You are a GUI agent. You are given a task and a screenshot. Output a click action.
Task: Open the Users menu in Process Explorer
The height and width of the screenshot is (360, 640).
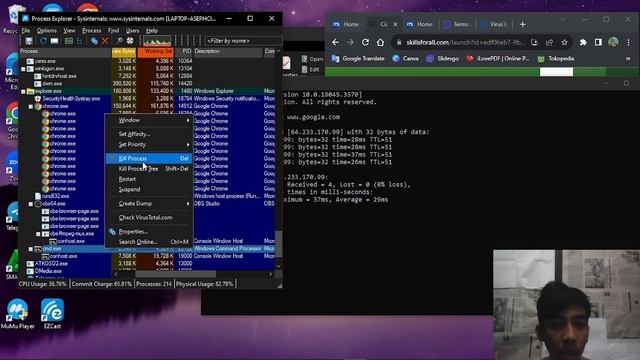[132, 31]
